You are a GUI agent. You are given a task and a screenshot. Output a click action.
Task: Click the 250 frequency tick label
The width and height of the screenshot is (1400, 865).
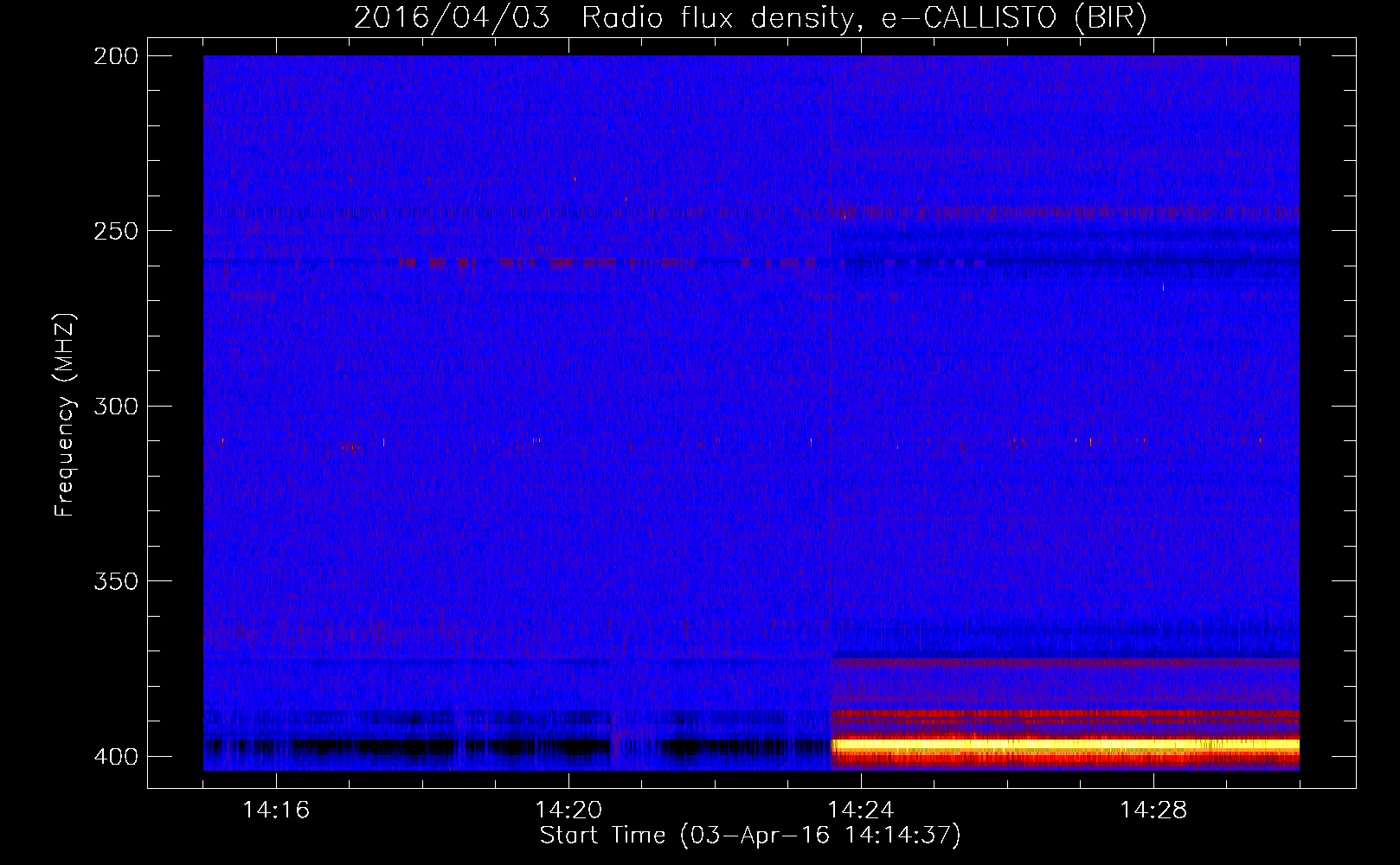click(x=116, y=231)
